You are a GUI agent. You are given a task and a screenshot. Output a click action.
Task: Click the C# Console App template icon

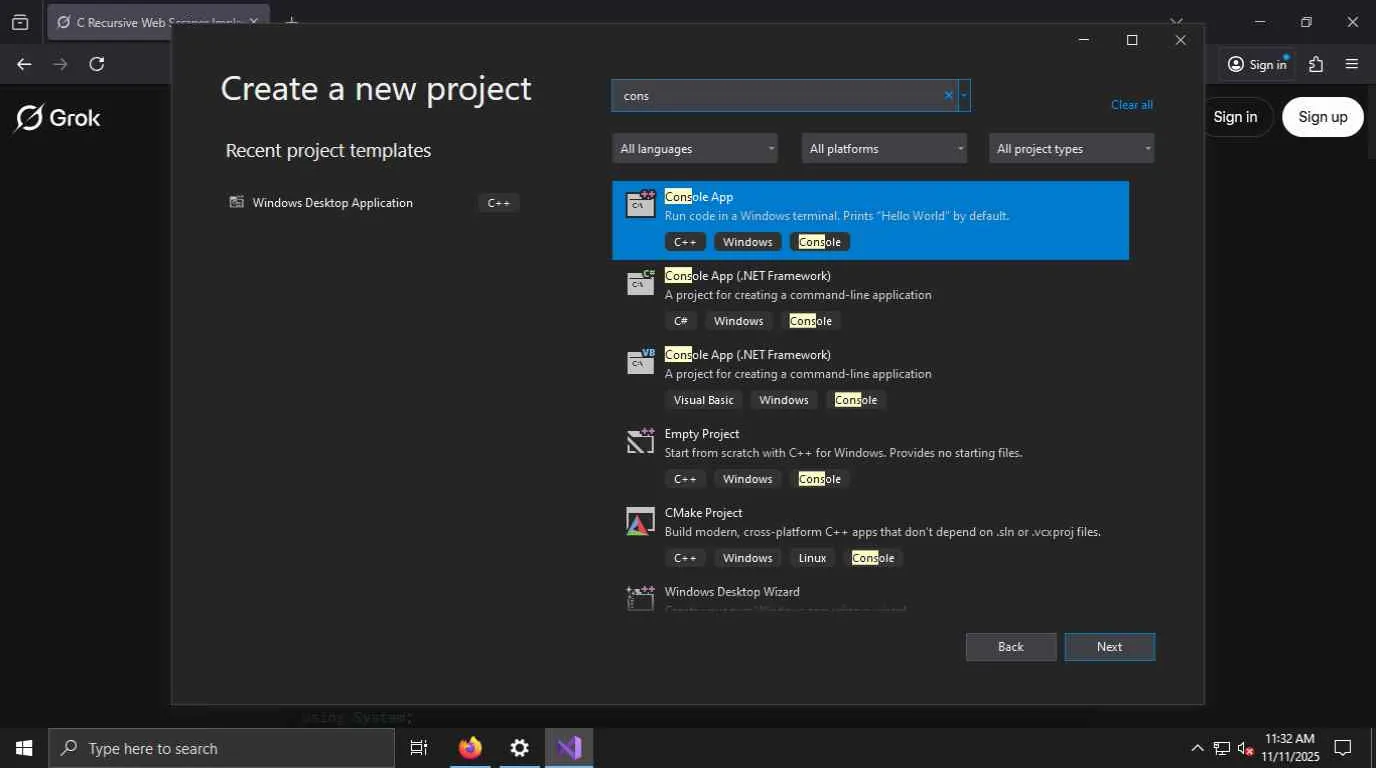click(640, 282)
